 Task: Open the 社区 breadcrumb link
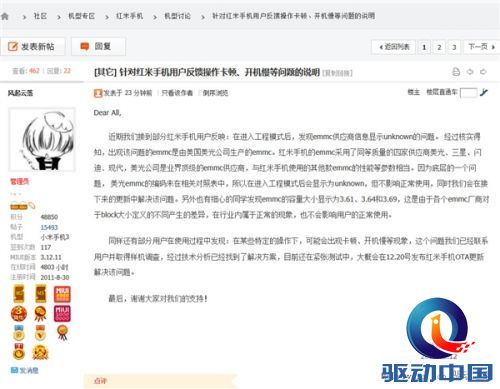coord(40,16)
